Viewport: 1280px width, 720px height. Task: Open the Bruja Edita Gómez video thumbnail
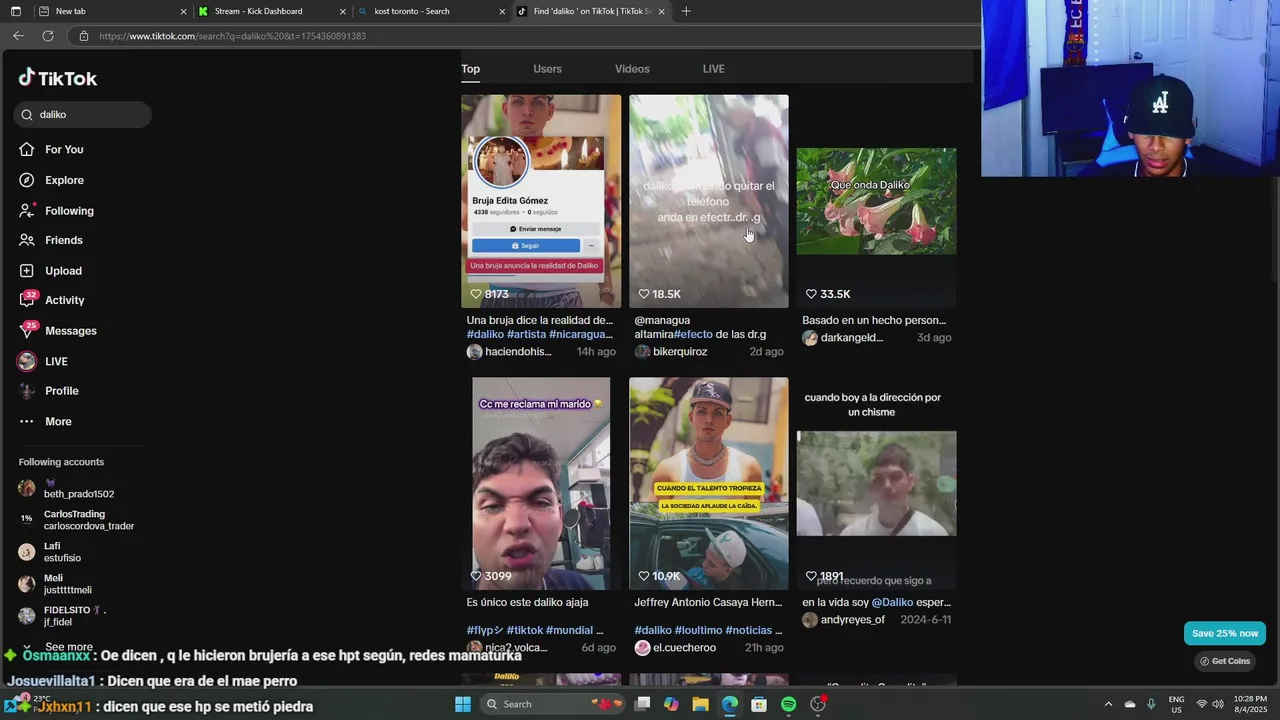[x=541, y=201]
